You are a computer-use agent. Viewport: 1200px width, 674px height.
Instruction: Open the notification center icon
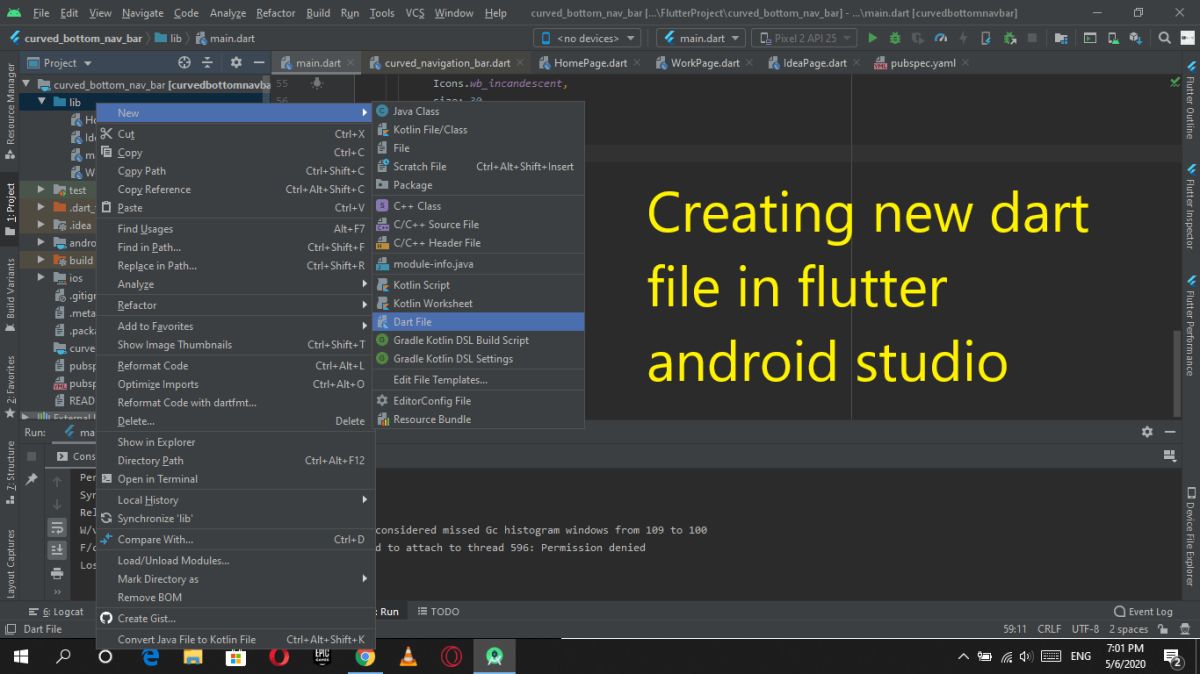(1173, 657)
